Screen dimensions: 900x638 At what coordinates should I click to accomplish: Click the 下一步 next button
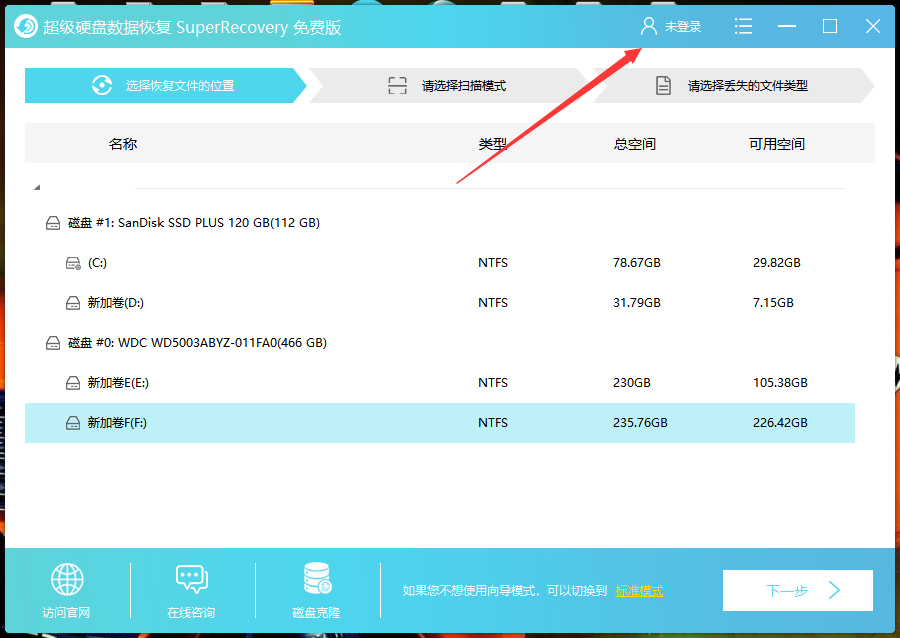pos(798,590)
